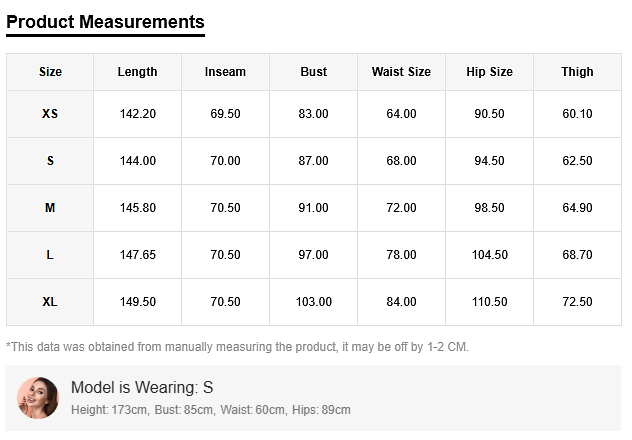Click the Size column header
632x440 pixels.
coord(50,72)
